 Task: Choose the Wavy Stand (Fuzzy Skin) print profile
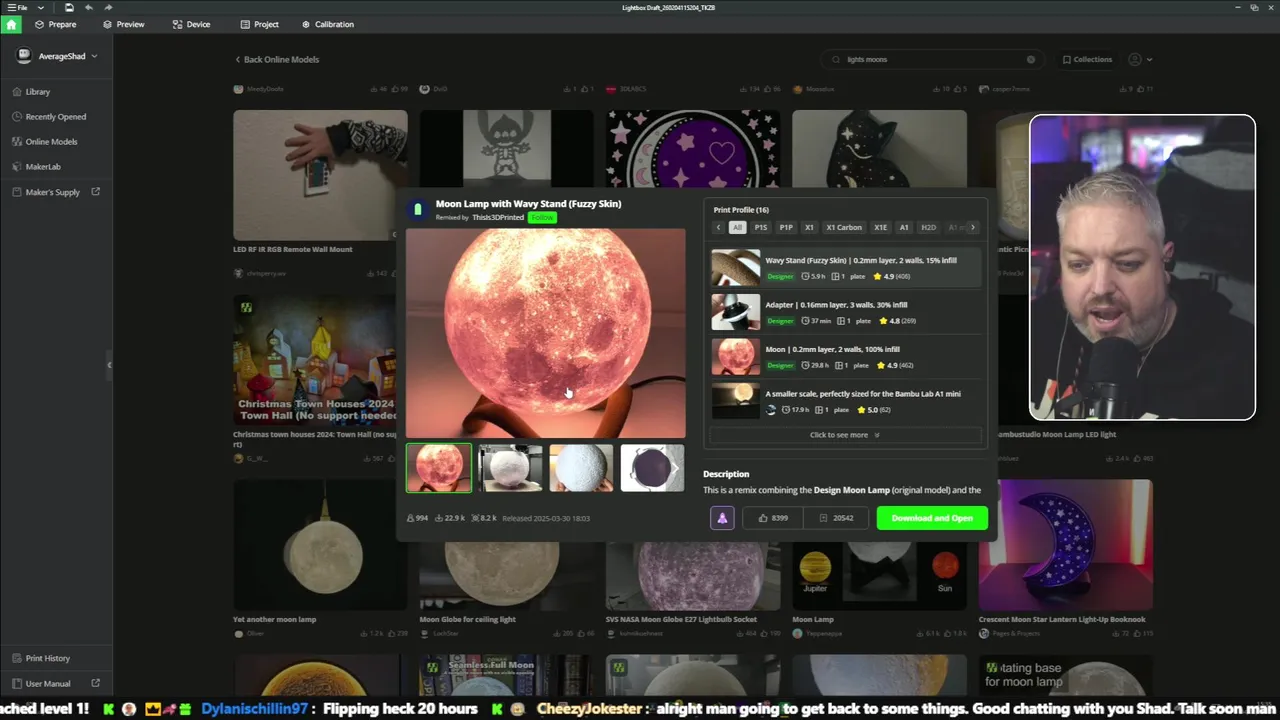tap(846, 268)
